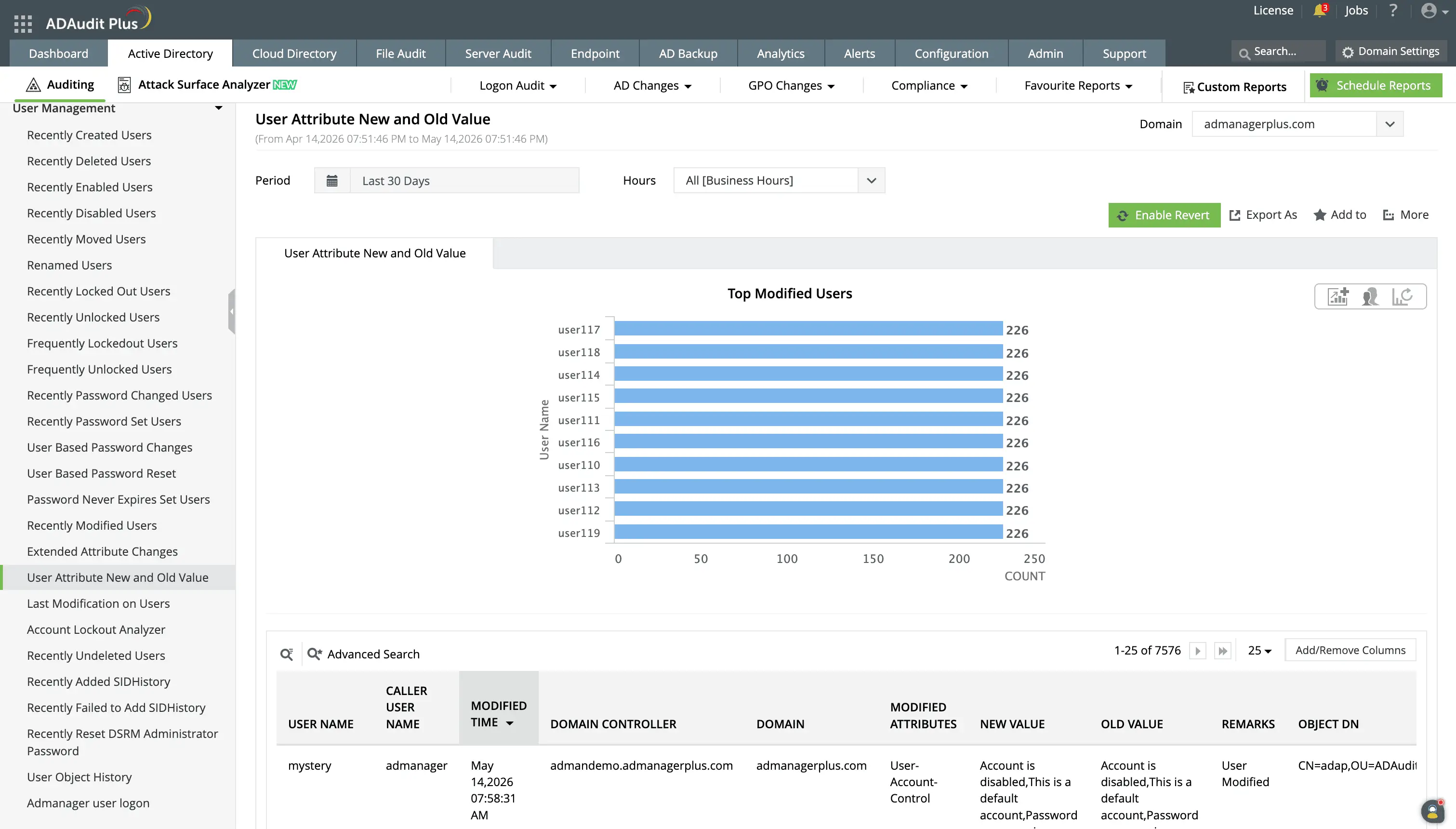Switch to the Analytics tab
1456x829 pixels.
(781, 53)
